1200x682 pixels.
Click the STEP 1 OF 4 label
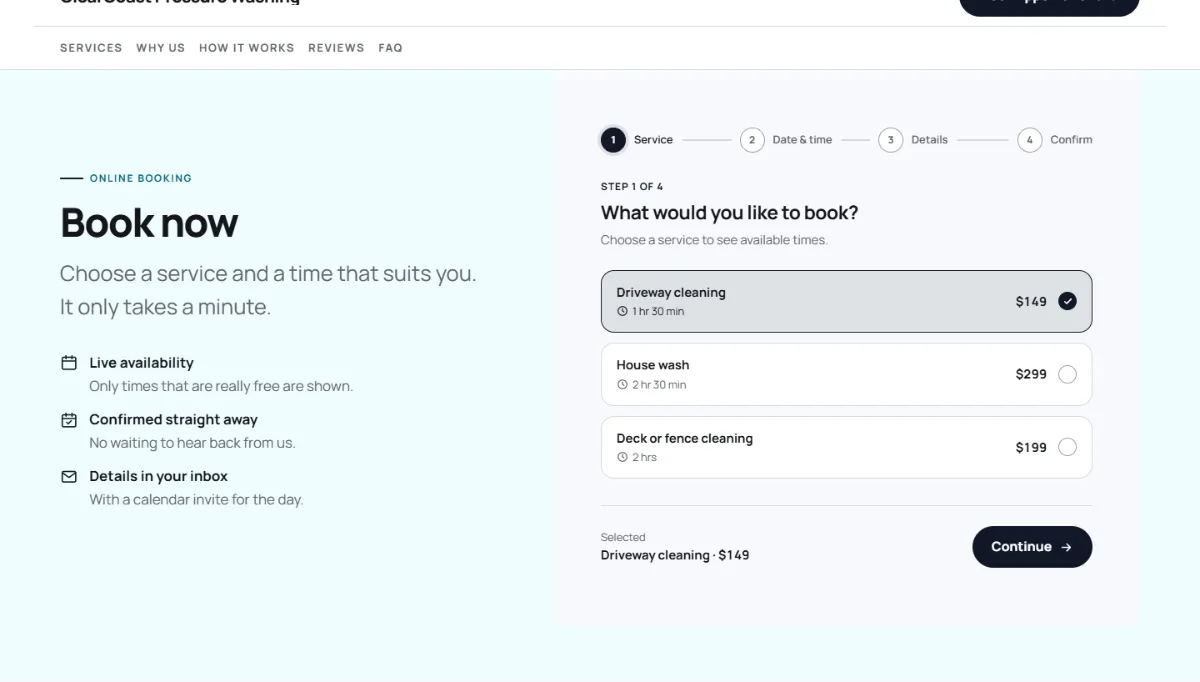point(632,187)
